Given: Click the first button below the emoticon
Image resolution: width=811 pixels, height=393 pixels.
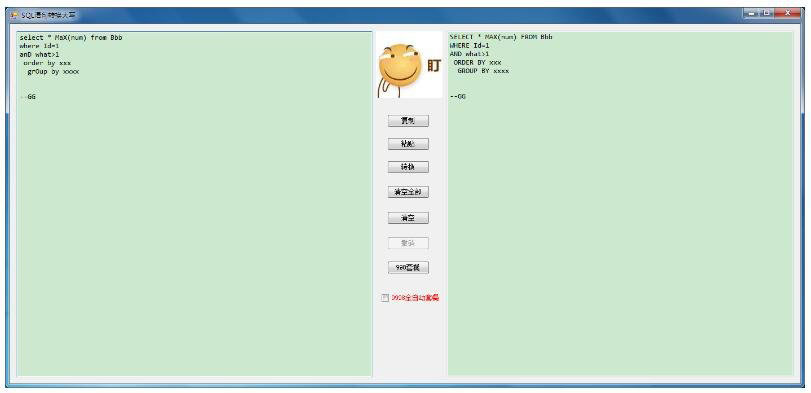Looking at the screenshot, I should (x=408, y=120).
